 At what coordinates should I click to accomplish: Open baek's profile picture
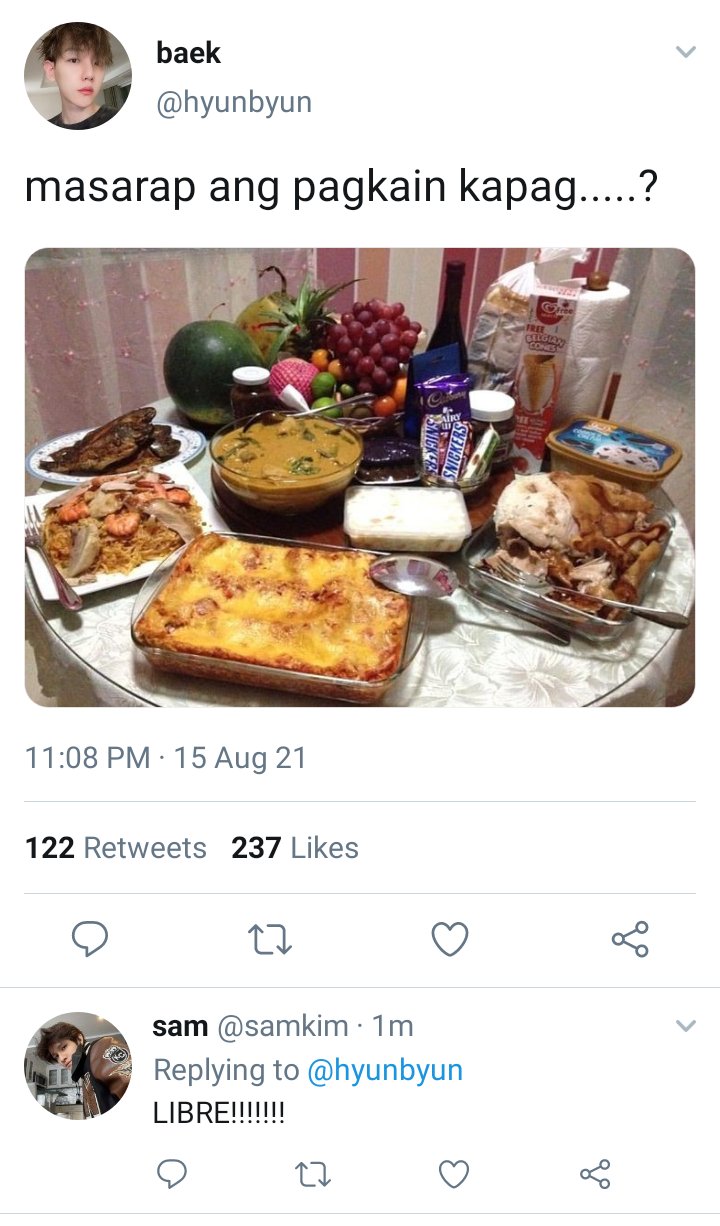(x=78, y=76)
